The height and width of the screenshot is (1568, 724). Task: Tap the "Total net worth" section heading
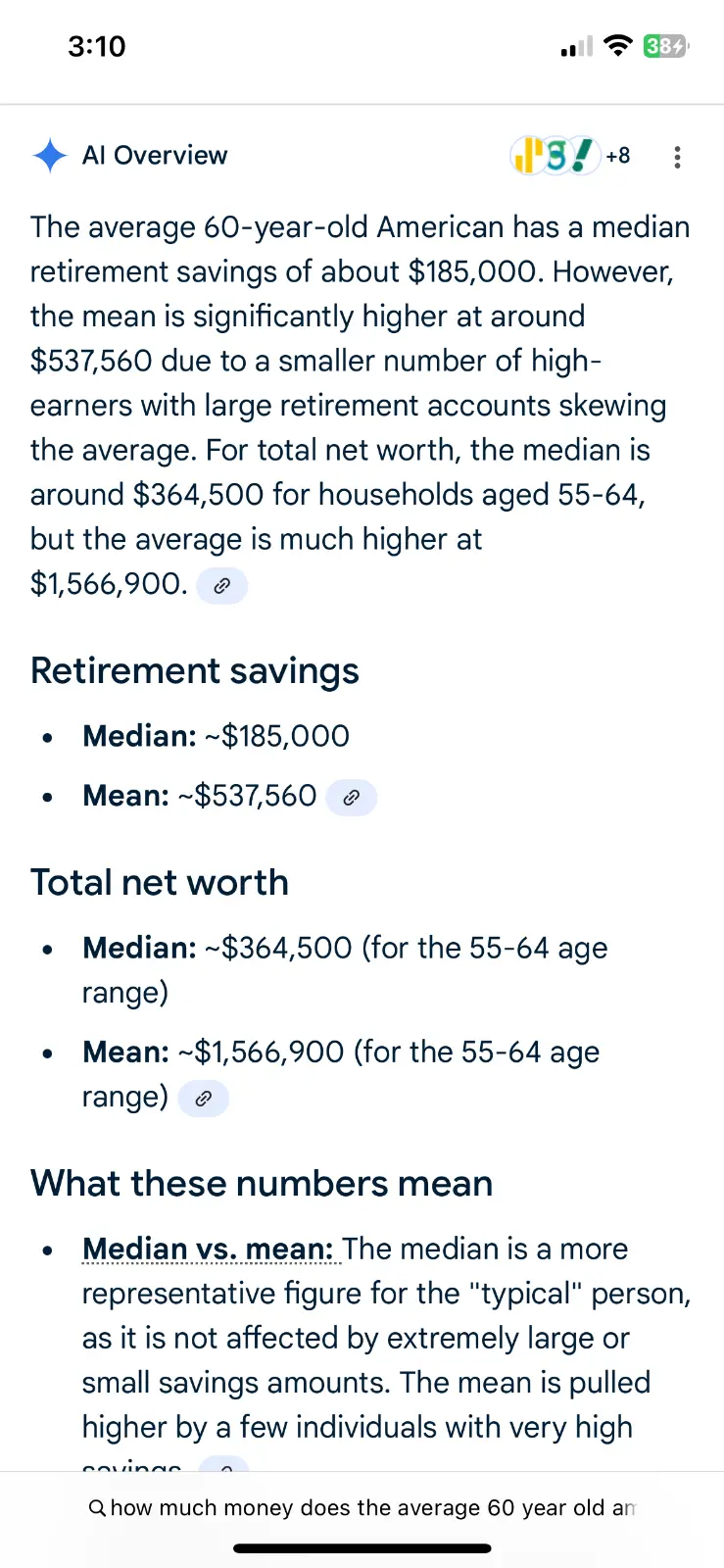[x=160, y=883]
